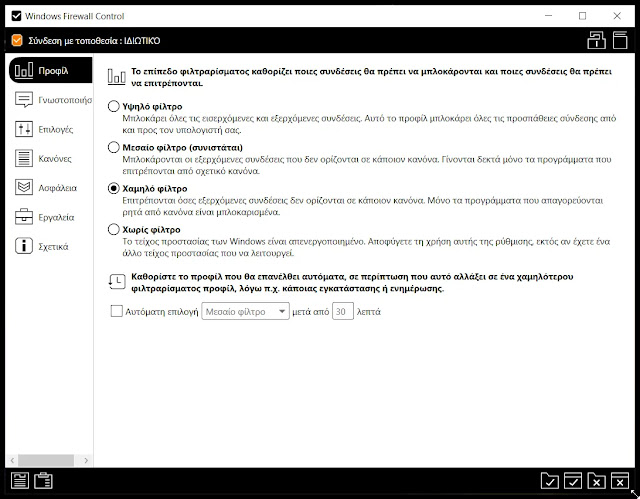Select the Υψηλό φίλτρο radio button
This screenshot has height=499, width=640.
pyautogui.click(x=113, y=106)
